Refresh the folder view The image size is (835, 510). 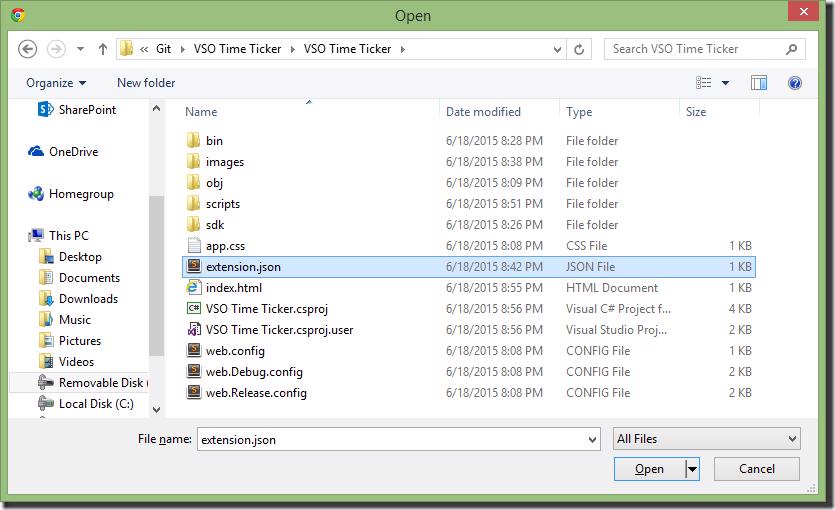[x=579, y=50]
